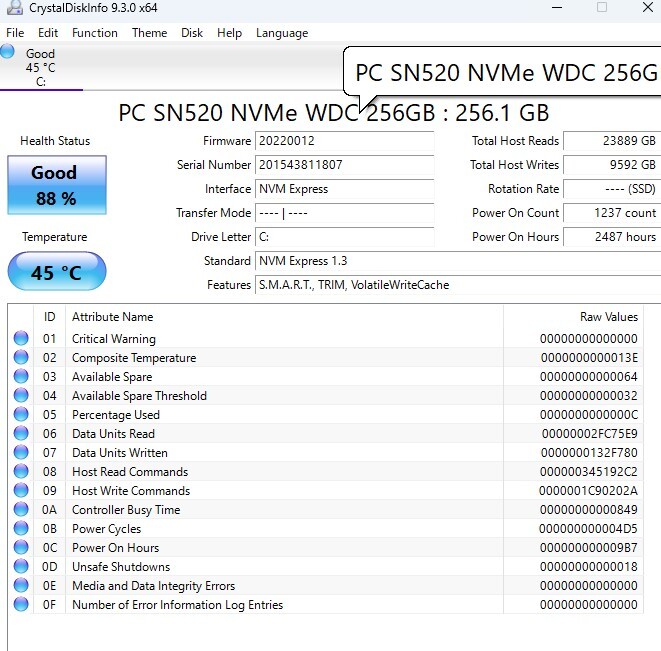
Task: Open the Function menu
Action: 95,33
